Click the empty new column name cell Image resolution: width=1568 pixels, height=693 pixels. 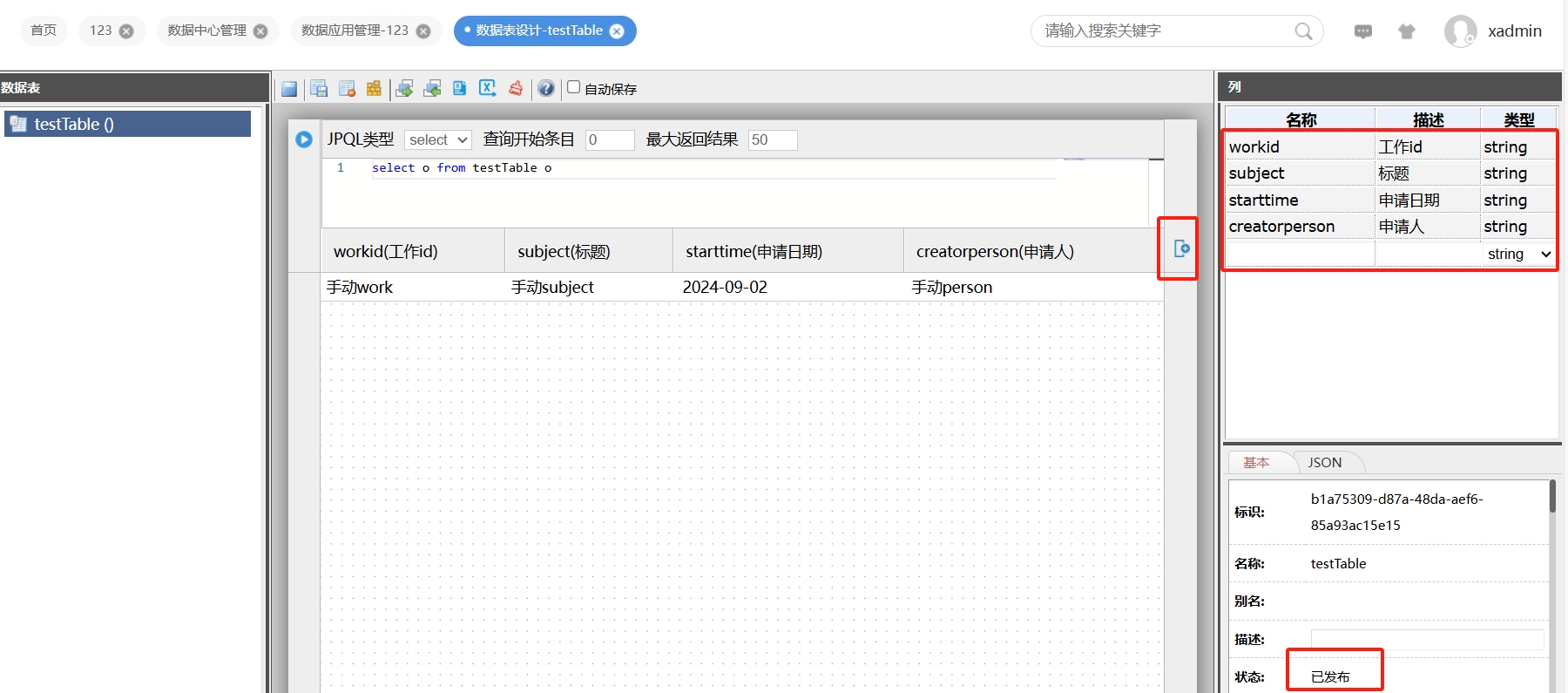point(1300,254)
